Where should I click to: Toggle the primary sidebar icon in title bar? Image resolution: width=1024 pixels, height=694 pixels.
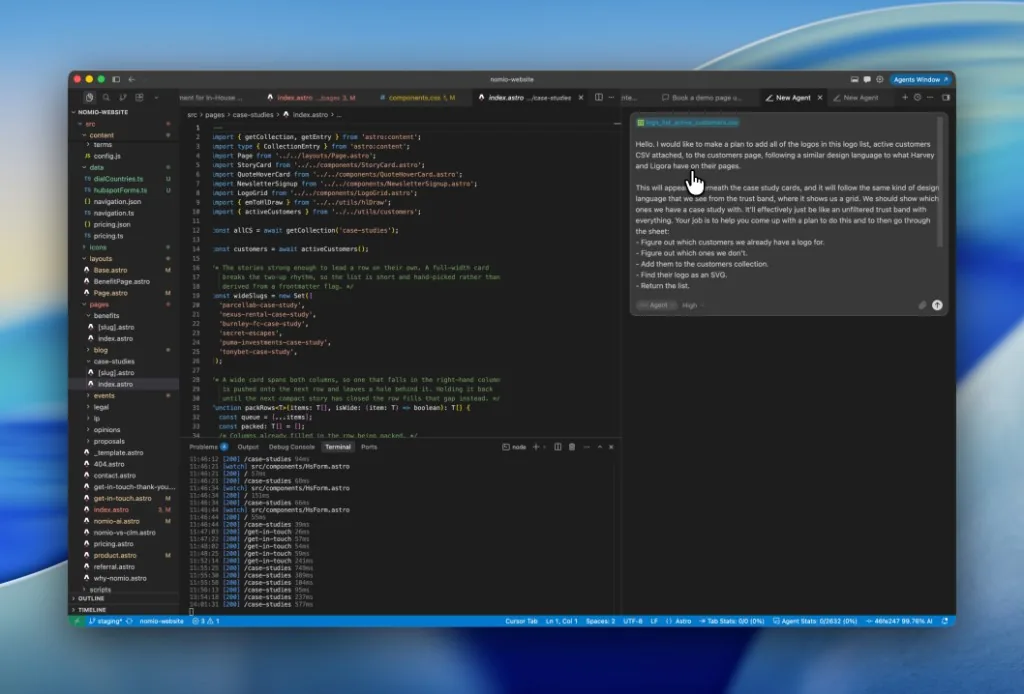pyautogui.click(x=116, y=79)
